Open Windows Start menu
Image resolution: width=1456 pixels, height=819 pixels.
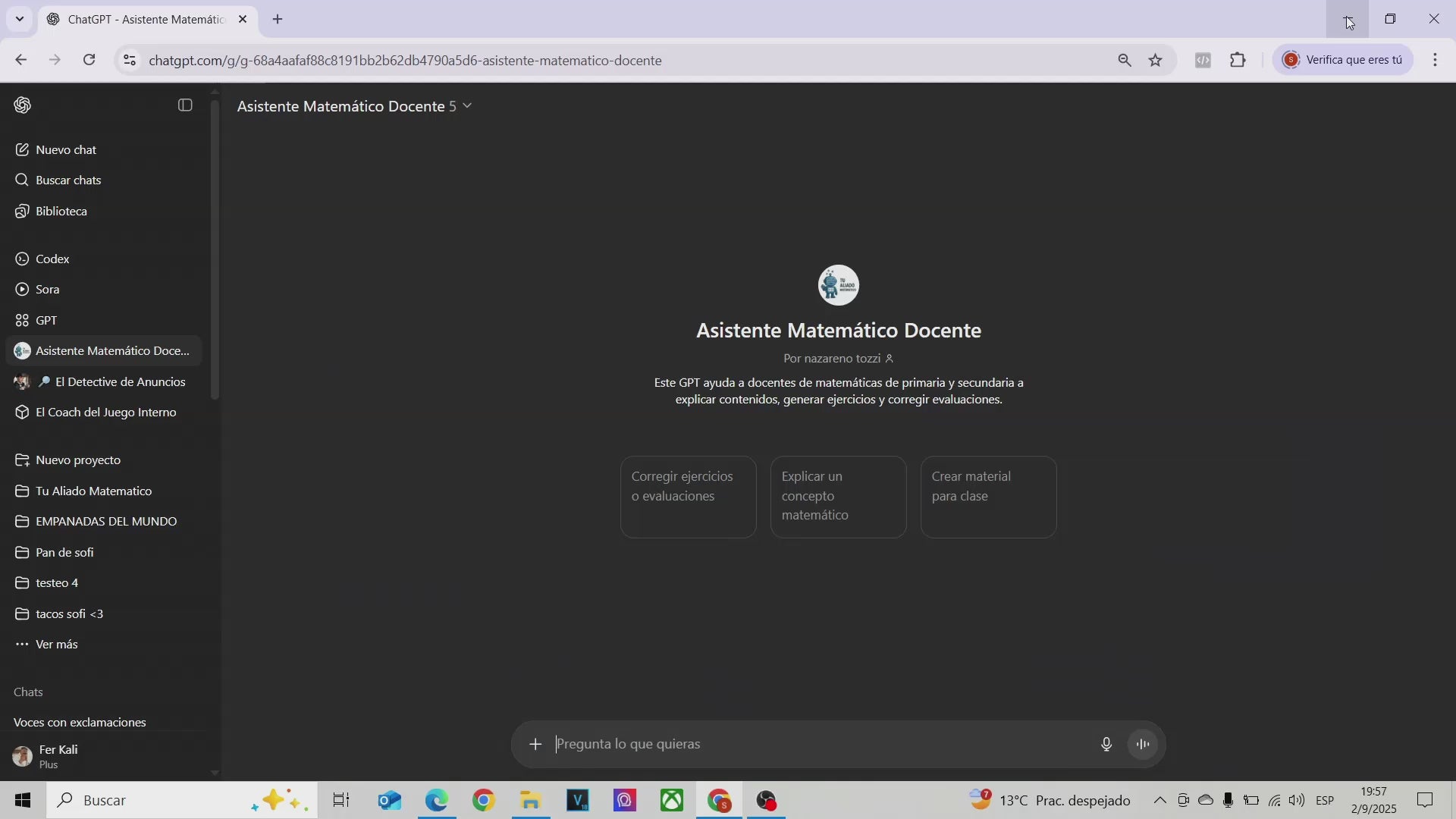(23, 801)
